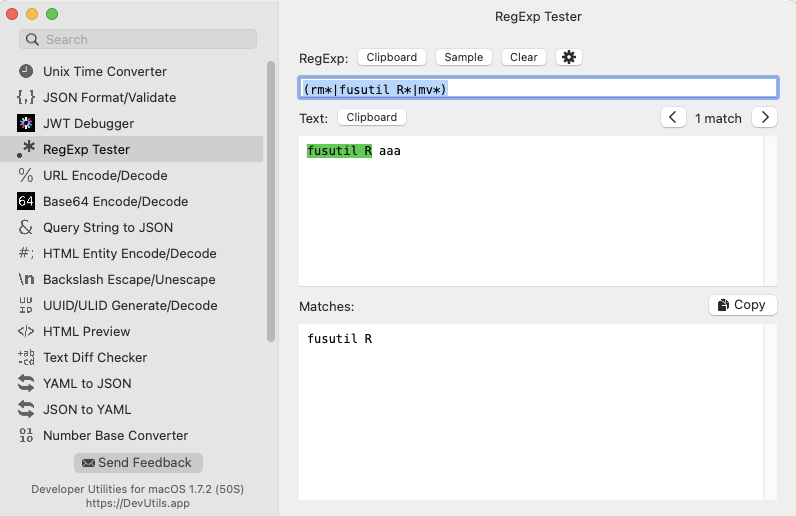Open RegExp settings with the gear icon
Screen dimensions: 796x516
(x=569, y=57)
